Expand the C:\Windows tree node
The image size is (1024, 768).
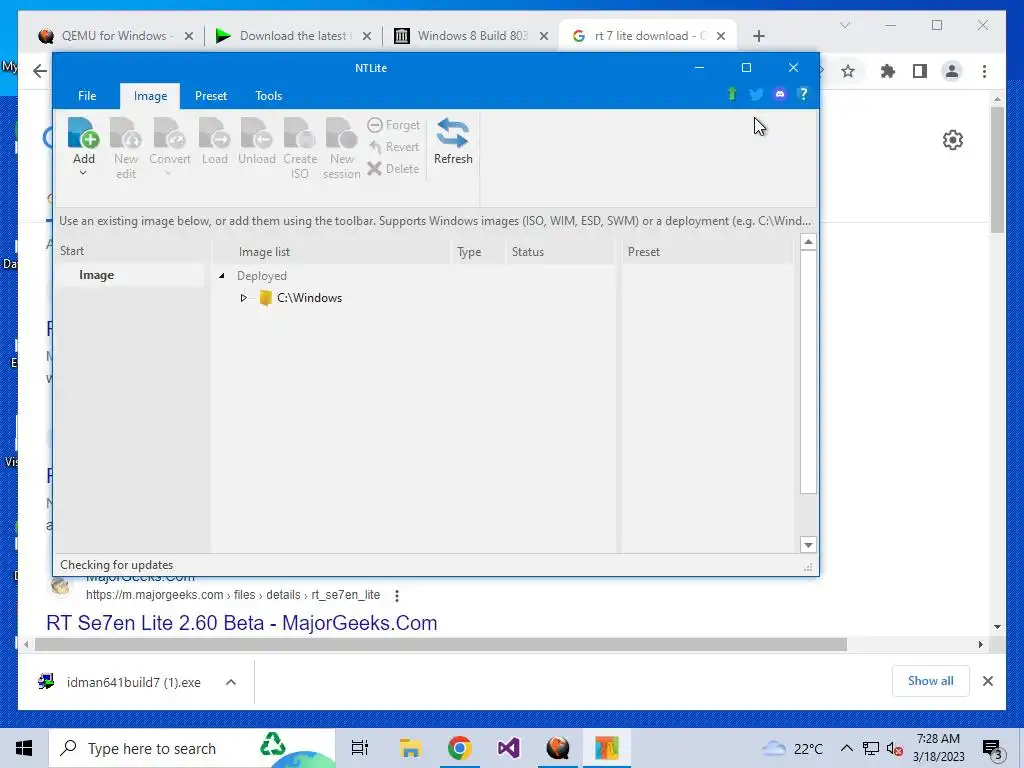tap(244, 298)
